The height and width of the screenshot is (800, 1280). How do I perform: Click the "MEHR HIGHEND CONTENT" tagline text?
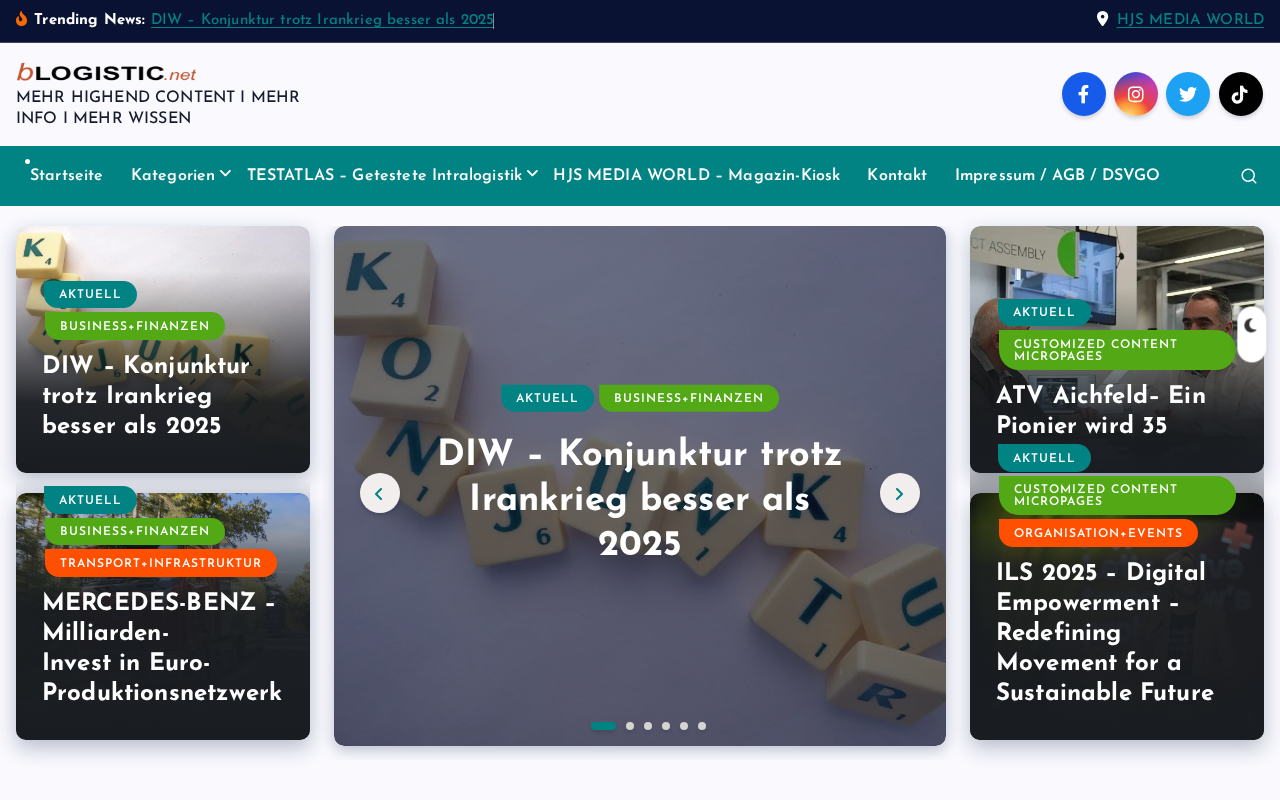pos(158,108)
